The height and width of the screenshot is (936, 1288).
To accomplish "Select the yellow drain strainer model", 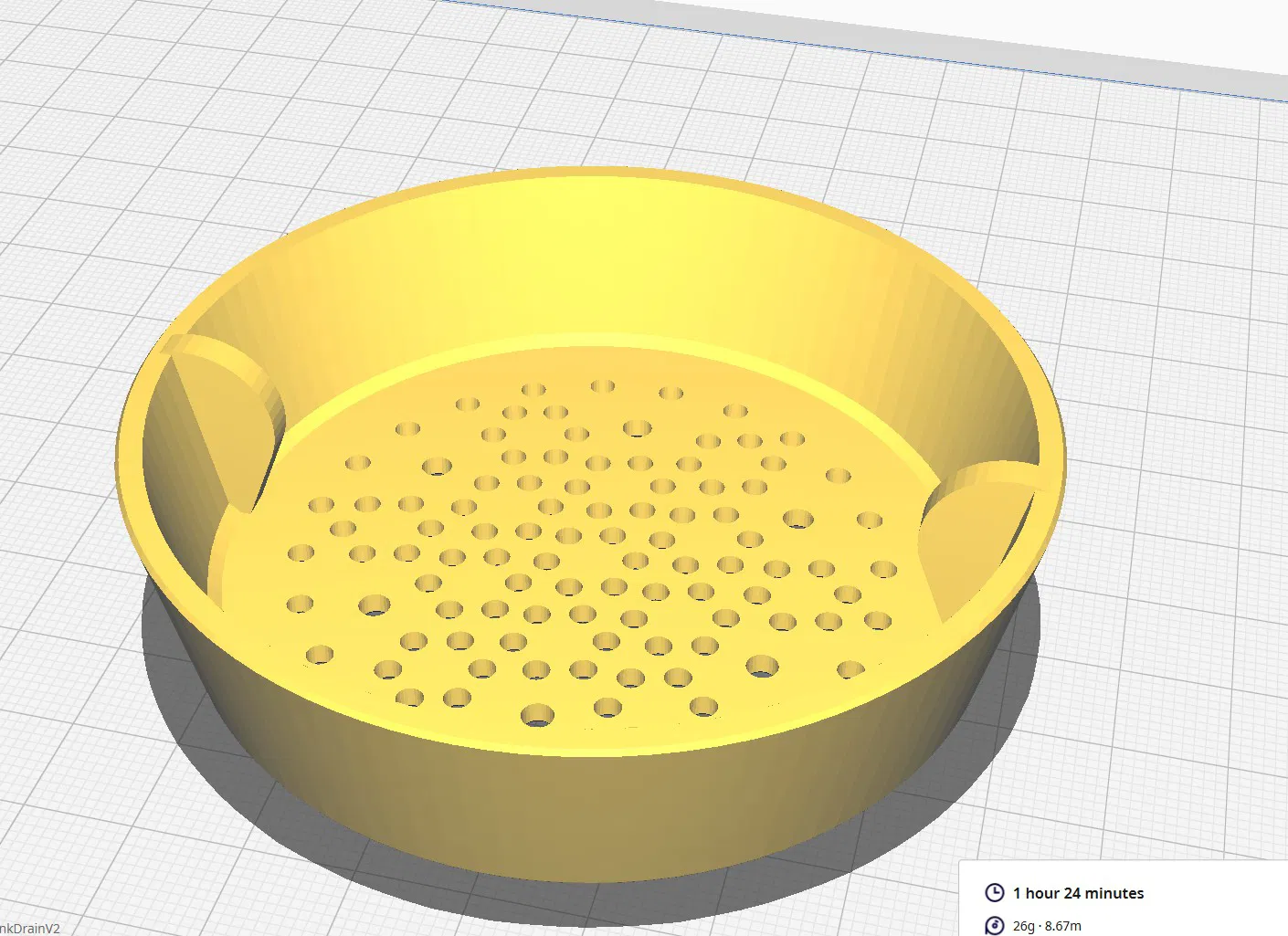I will [590, 525].
